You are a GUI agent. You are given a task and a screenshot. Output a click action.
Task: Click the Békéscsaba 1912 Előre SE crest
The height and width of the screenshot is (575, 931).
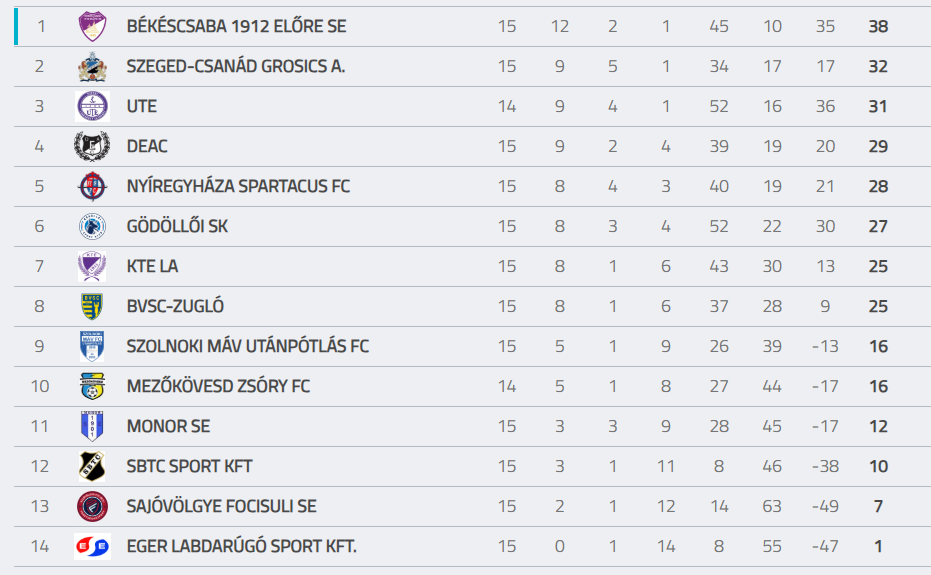pyautogui.click(x=92, y=26)
